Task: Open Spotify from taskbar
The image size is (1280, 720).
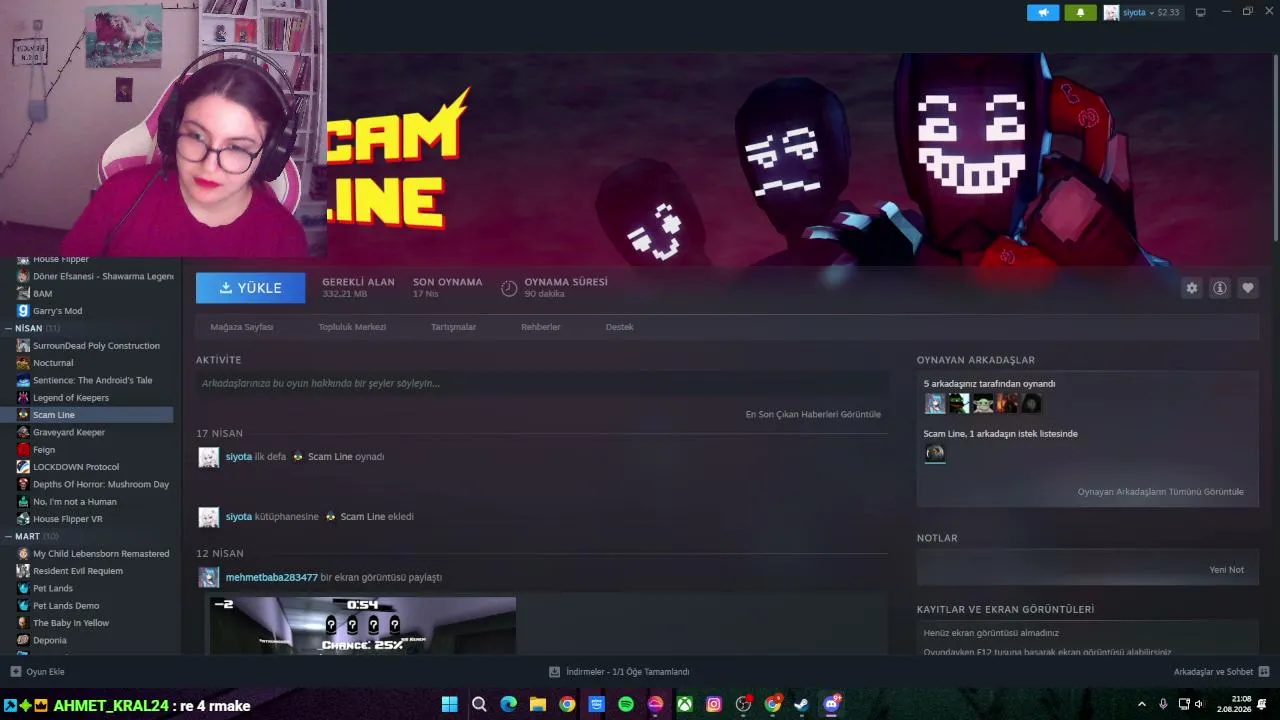Action: click(626, 704)
